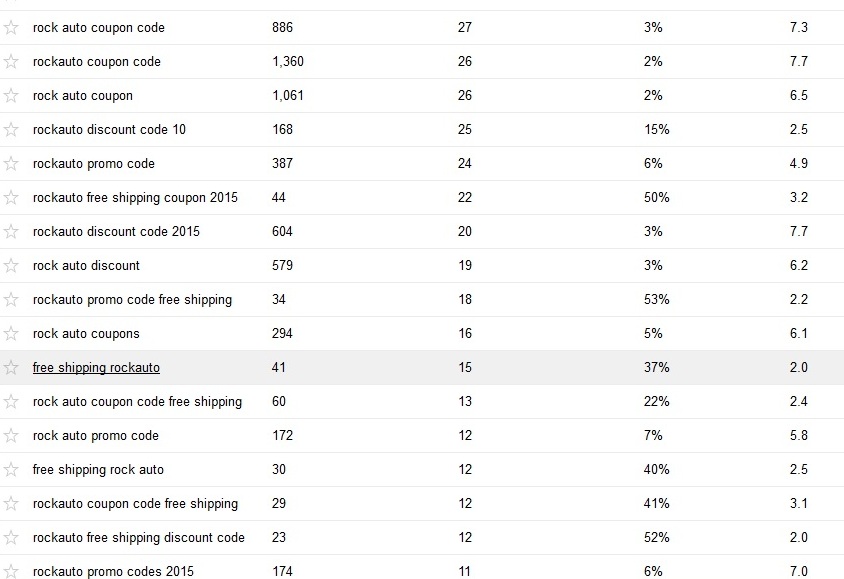Image resolution: width=844 pixels, height=579 pixels.
Task: Star the 'rockauto promo codes 2015' row
Action: (x=11, y=572)
